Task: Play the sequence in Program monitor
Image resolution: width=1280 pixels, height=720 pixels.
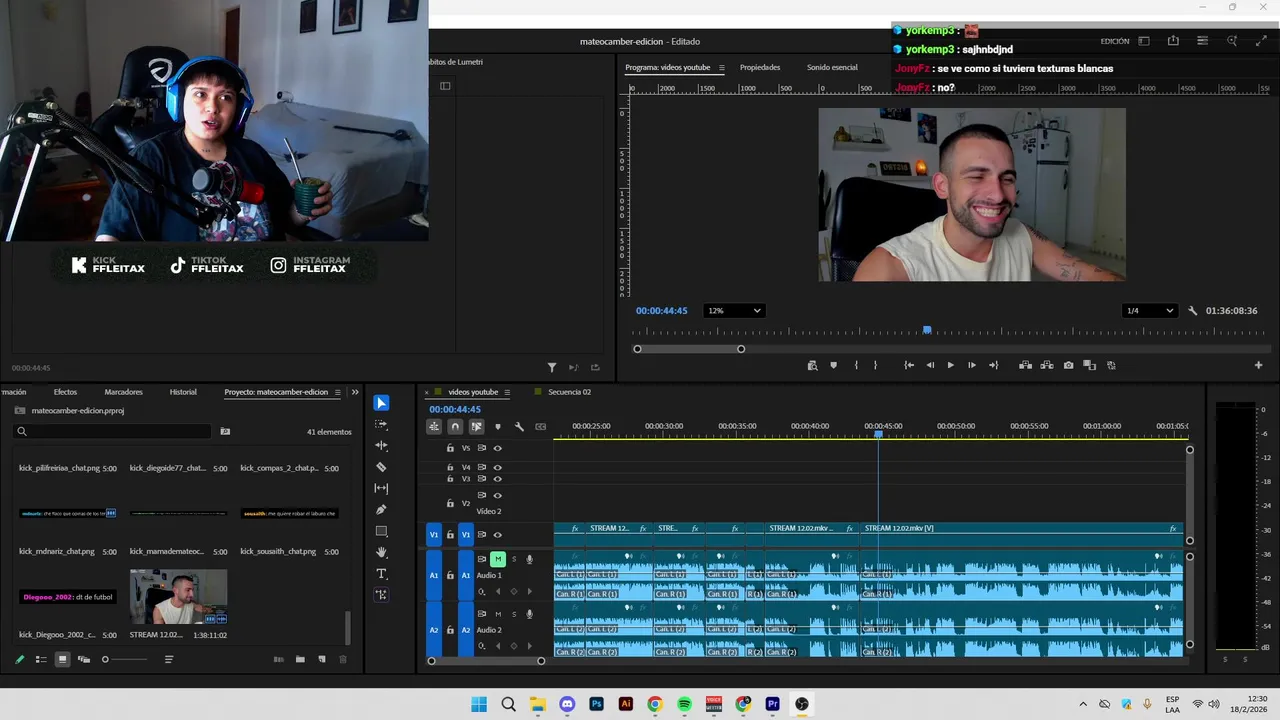Action: (x=950, y=365)
